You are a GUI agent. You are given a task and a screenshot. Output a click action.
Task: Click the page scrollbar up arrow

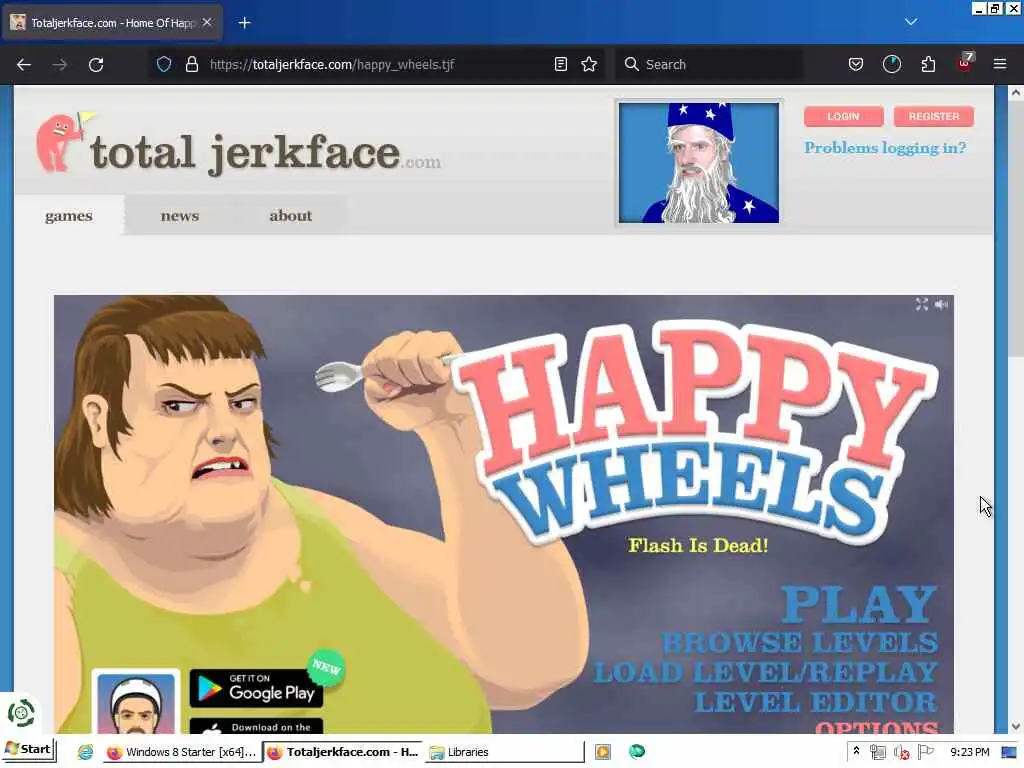(x=1016, y=93)
